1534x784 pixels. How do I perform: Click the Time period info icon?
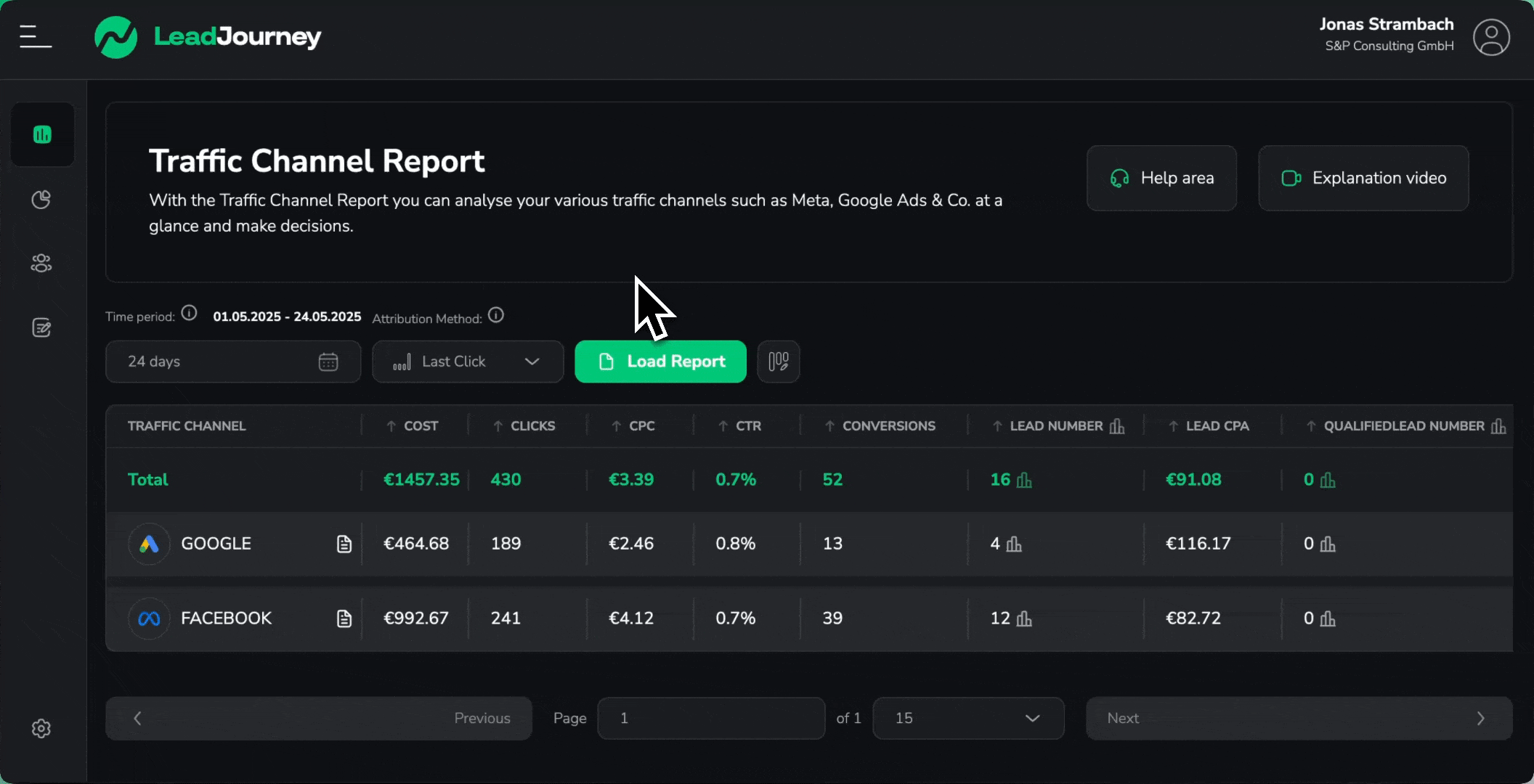coord(189,313)
